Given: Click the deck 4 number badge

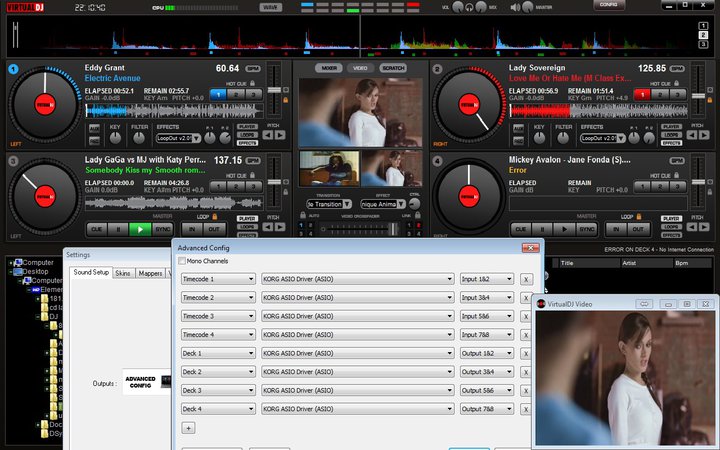Looking at the screenshot, I should pyautogui.click(x=437, y=161).
